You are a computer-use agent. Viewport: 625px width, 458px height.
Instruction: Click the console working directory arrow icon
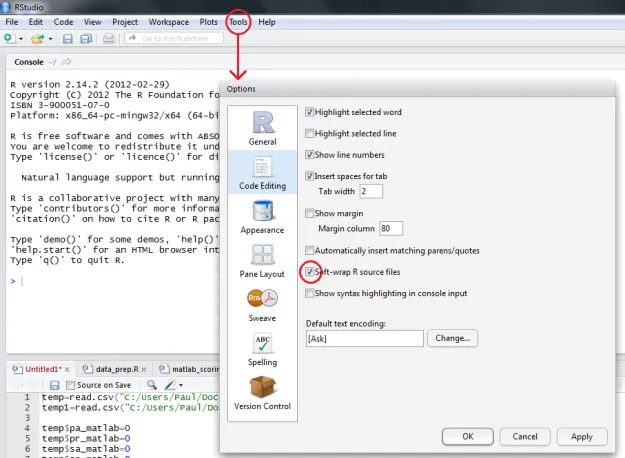pos(67,62)
